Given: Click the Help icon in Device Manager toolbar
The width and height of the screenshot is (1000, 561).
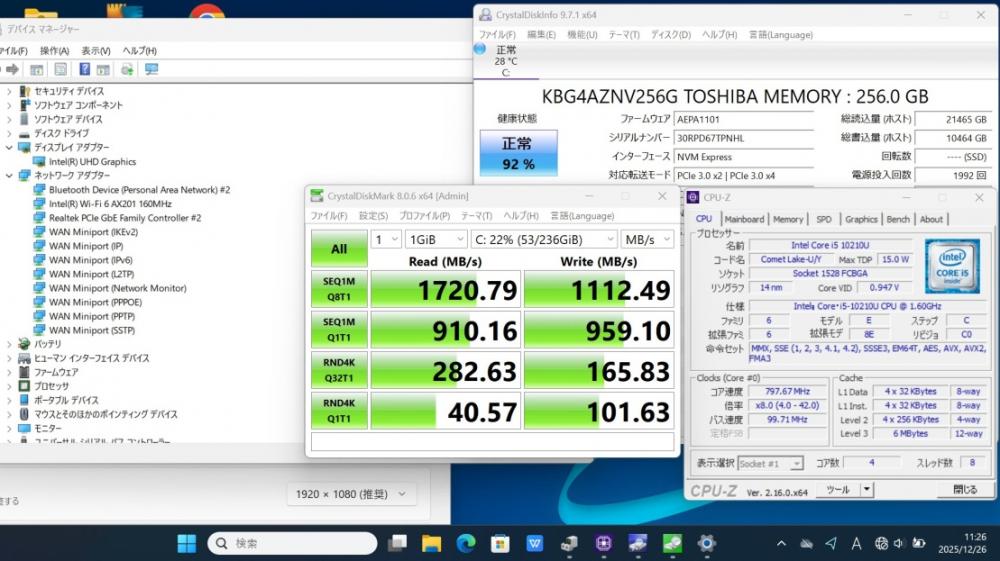Looking at the screenshot, I should [83, 69].
